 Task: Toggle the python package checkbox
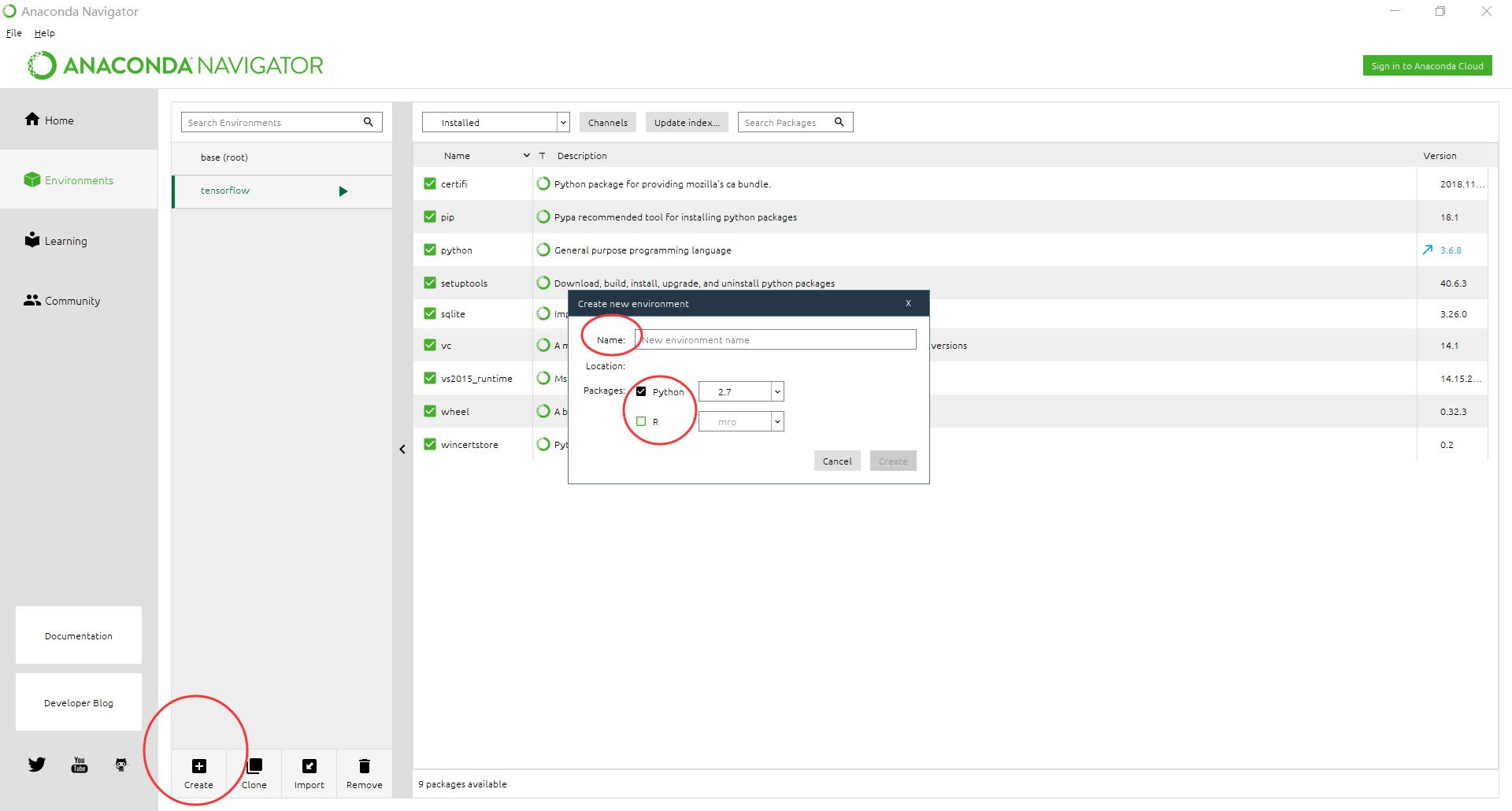(x=430, y=250)
